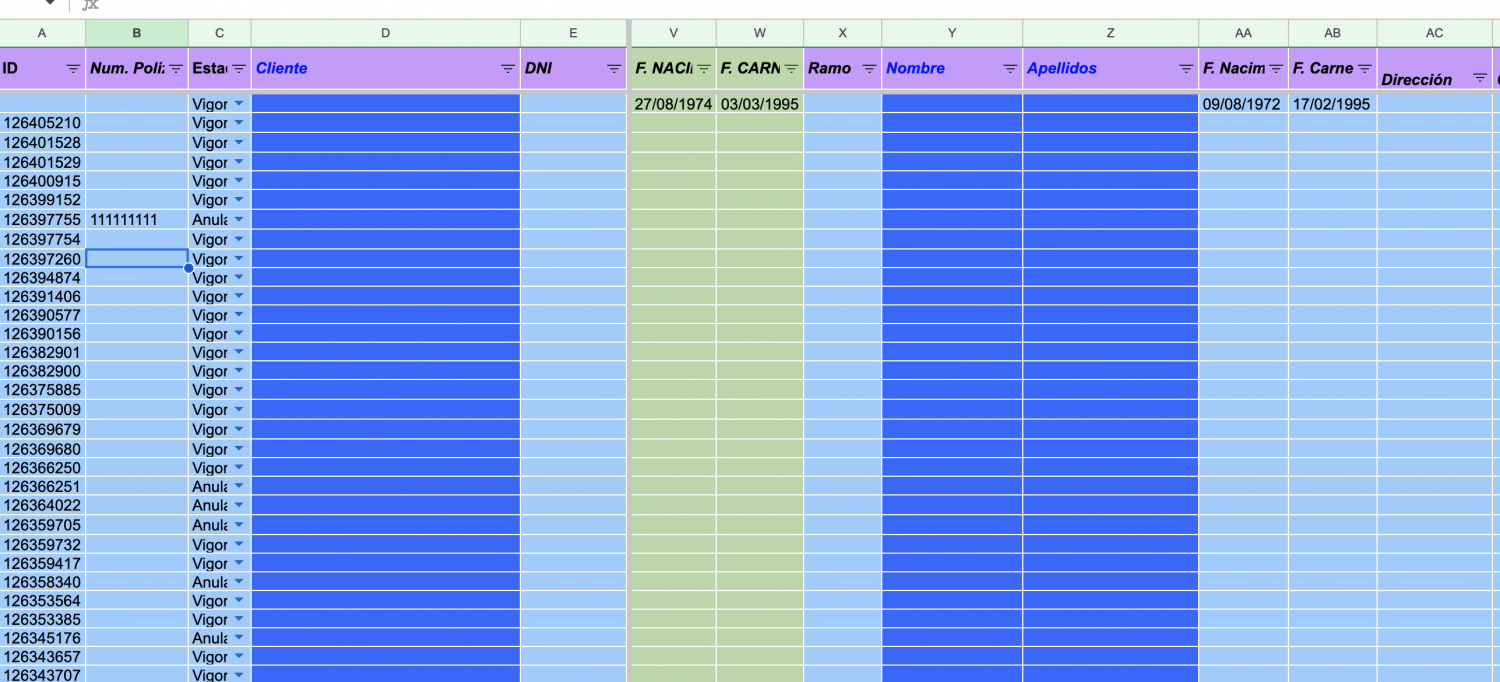Select cell with ID 126343657
Viewport: 1500px width, 682px height.
point(42,657)
